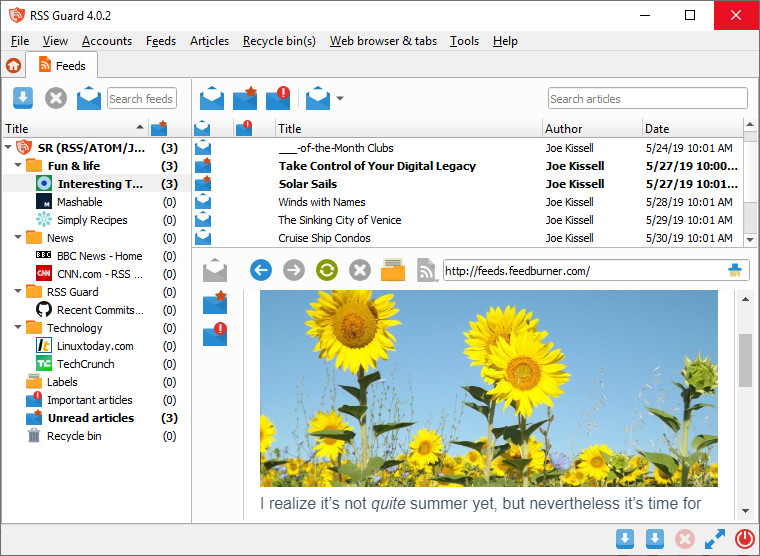Click the blue back navigation arrow
760x556 pixels.
click(x=261, y=270)
